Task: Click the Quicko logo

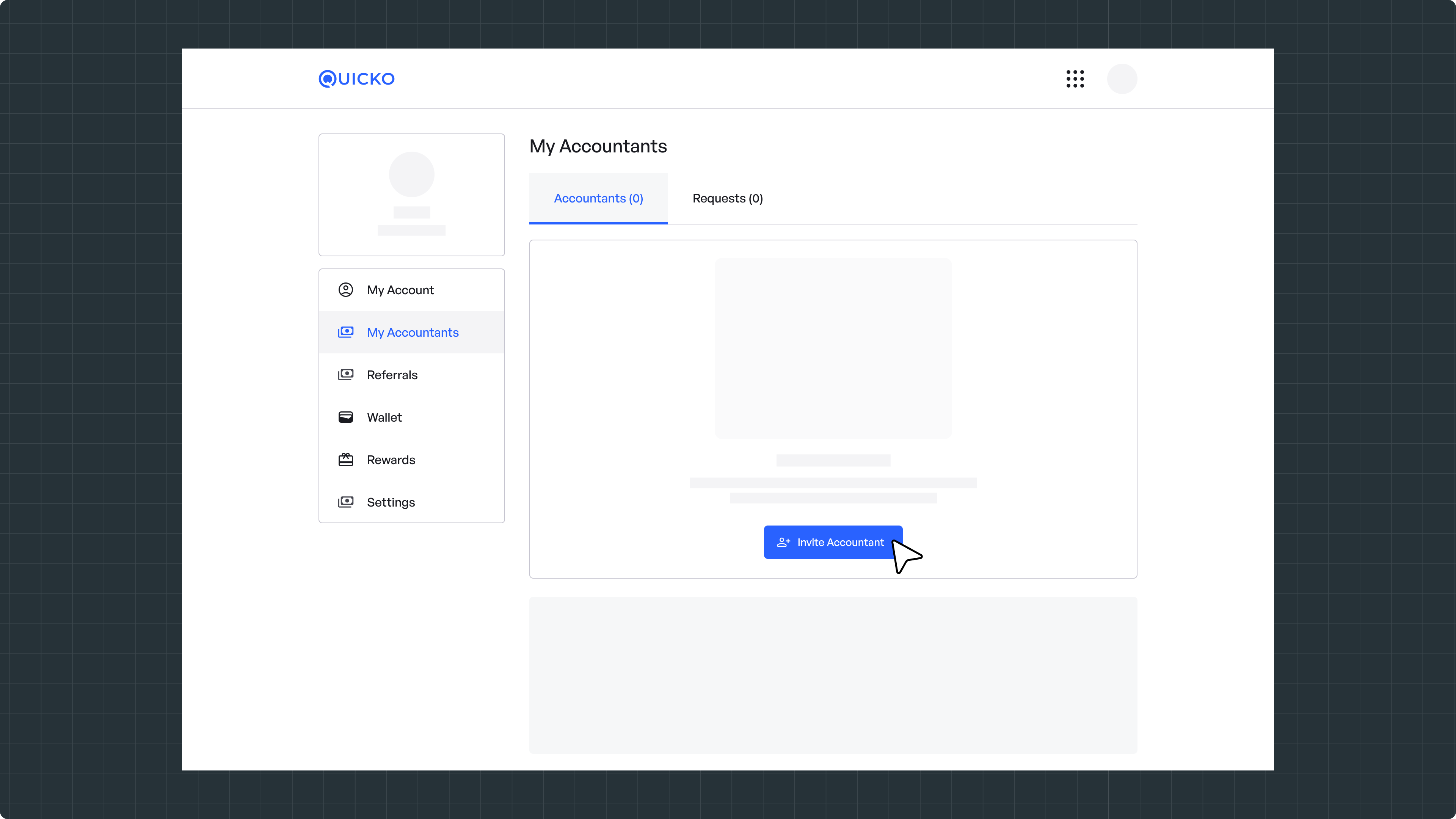Action: pos(357,78)
